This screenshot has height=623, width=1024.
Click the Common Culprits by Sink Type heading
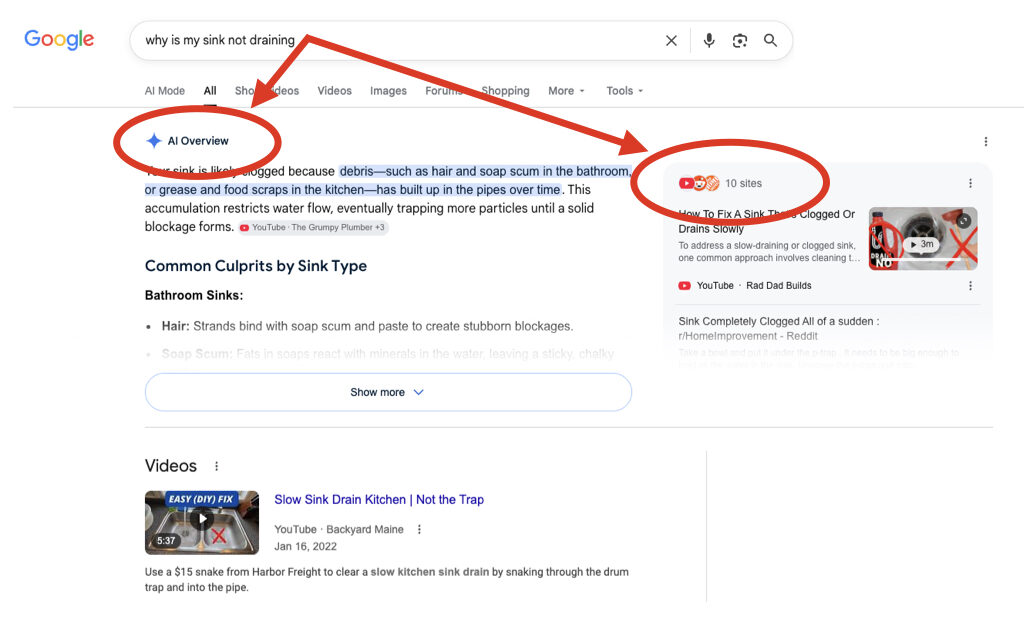255,266
